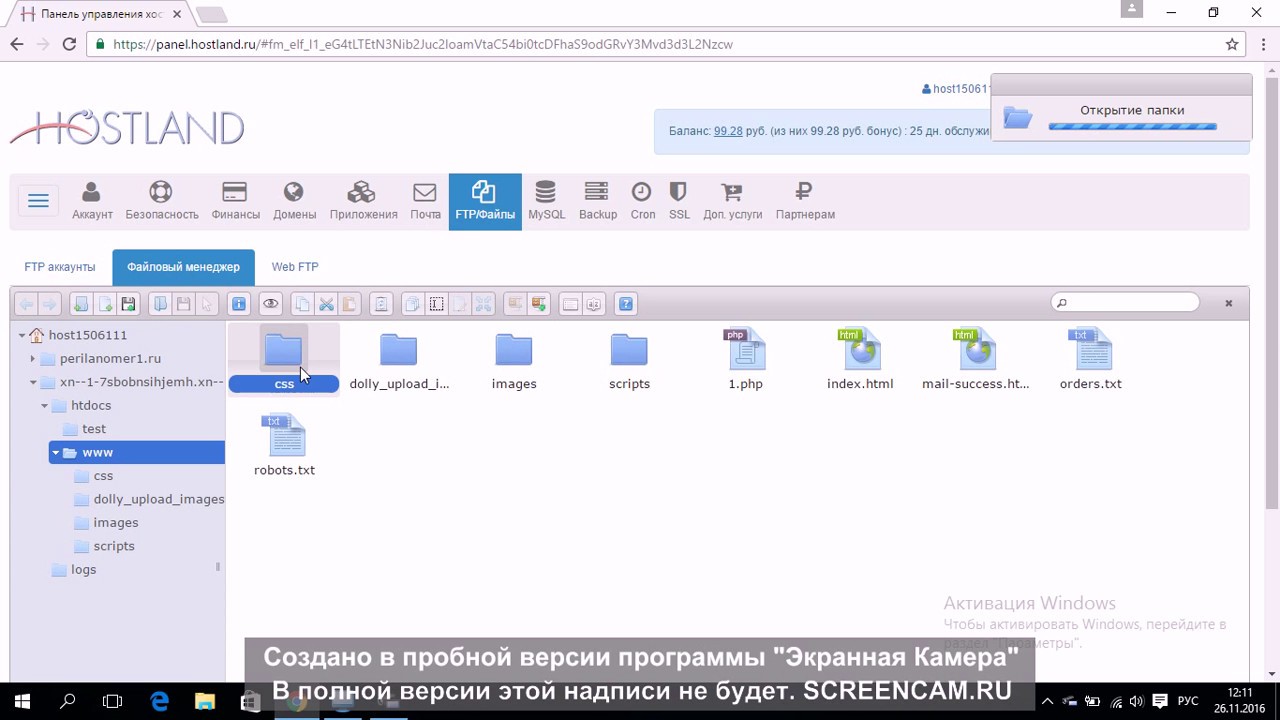Select the dolly_upload_i... folder in file pane

pos(399,361)
